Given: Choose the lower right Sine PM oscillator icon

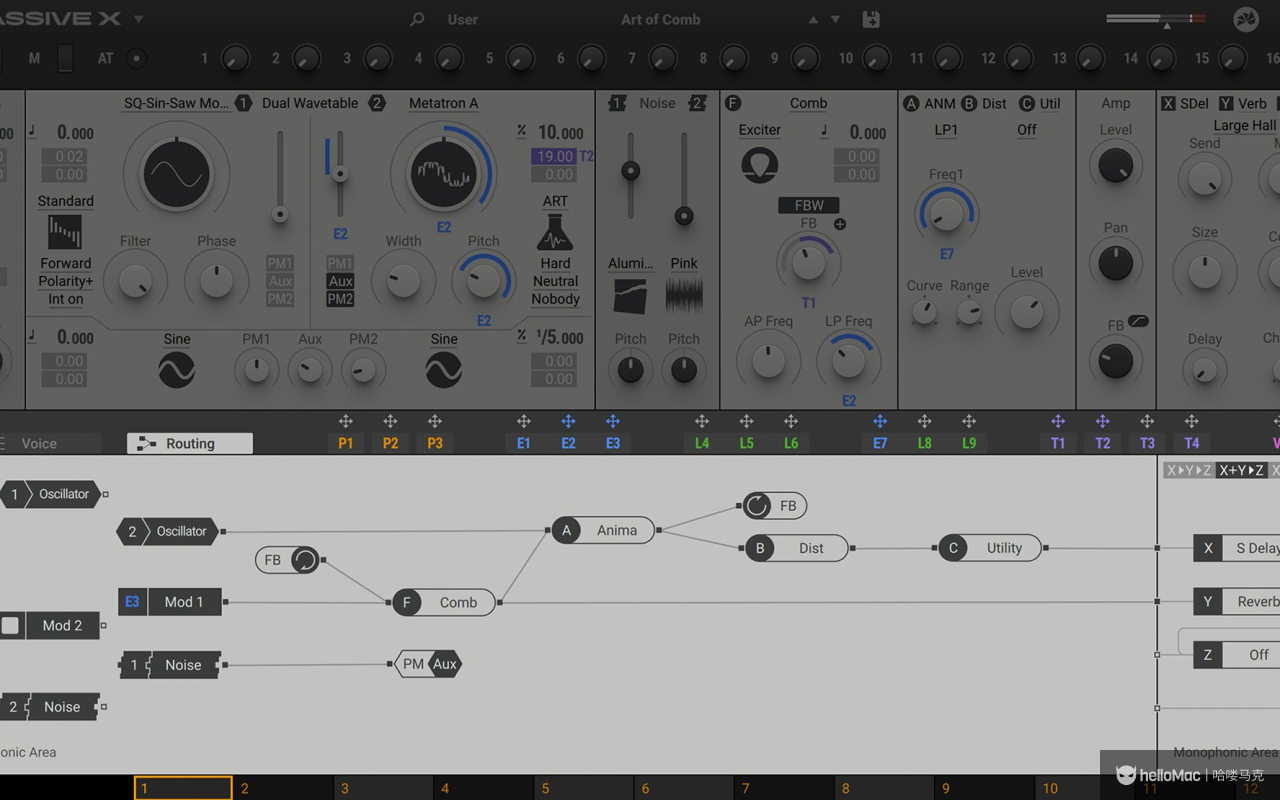Looking at the screenshot, I should pyautogui.click(x=443, y=371).
